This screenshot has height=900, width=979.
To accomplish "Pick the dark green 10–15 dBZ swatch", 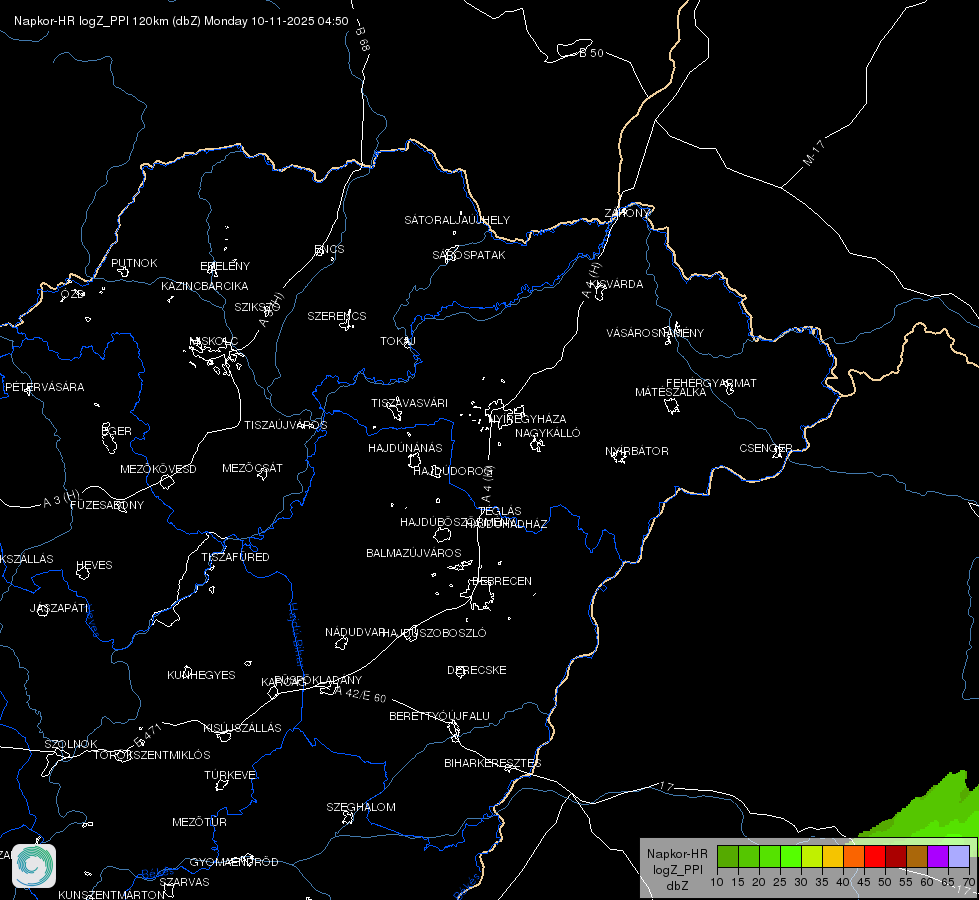I will click(x=727, y=857).
